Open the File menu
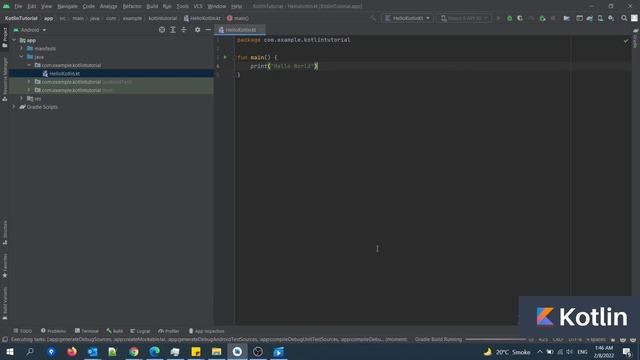This screenshot has width=640, height=360. click(x=18, y=6)
